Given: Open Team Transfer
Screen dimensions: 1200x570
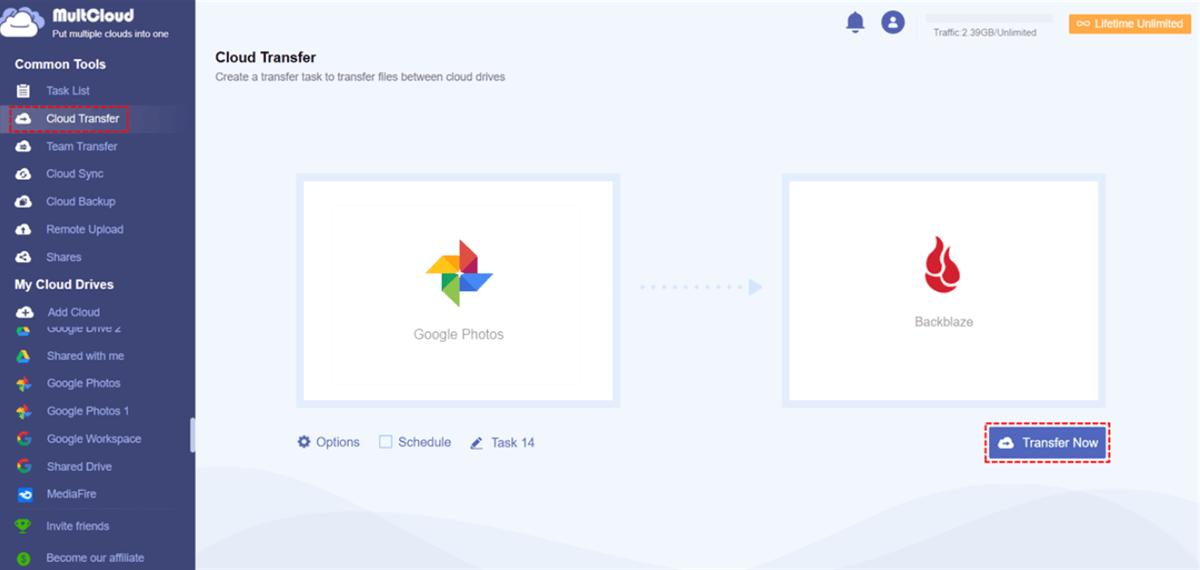Looking at the screenshot, I should click(82, 147).
